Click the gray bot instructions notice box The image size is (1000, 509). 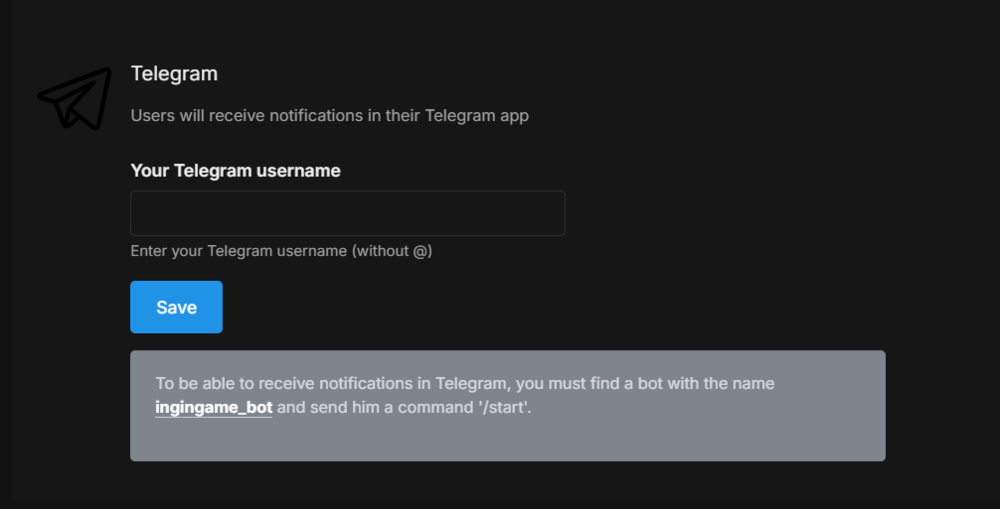(507, 440)
